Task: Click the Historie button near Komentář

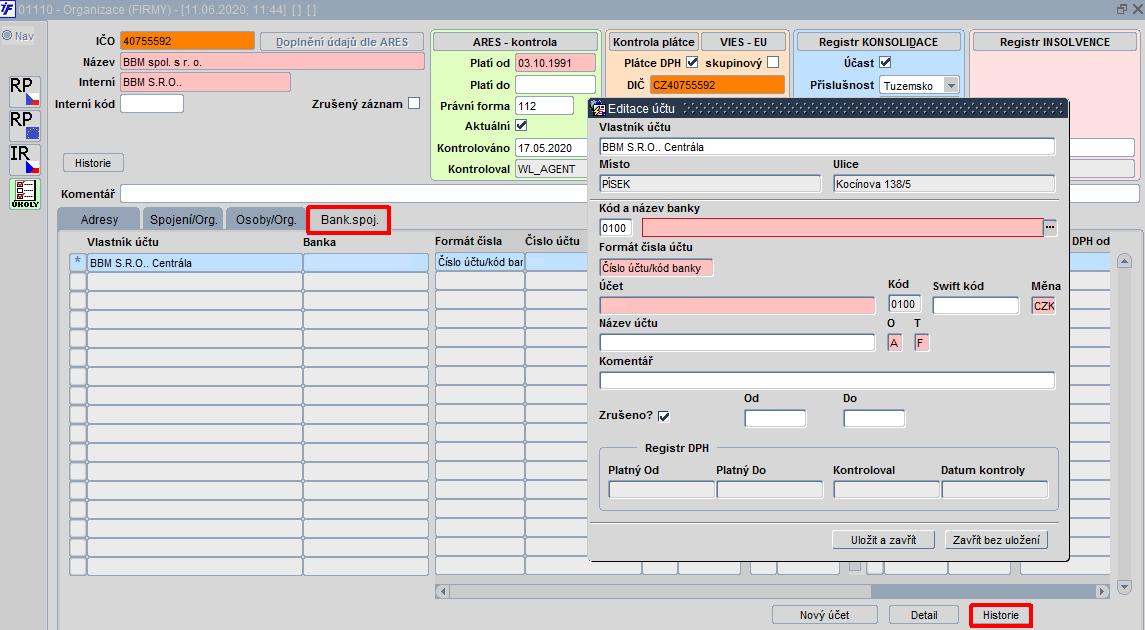Action: (x=93, y=163)
